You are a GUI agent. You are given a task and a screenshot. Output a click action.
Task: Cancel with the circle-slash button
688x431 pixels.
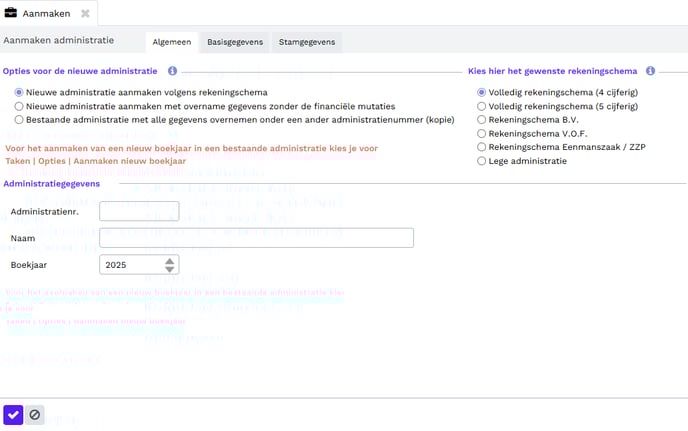(35, 415)
